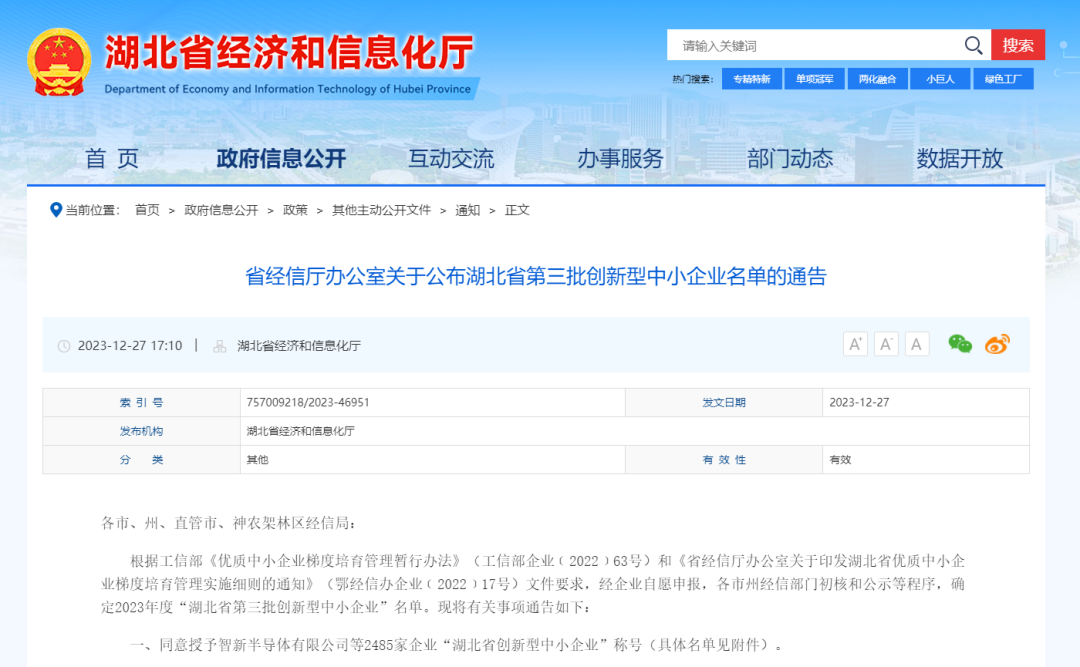Open the 互动交流 section
Screen dimensions: 1080x667
click(450, 158)
